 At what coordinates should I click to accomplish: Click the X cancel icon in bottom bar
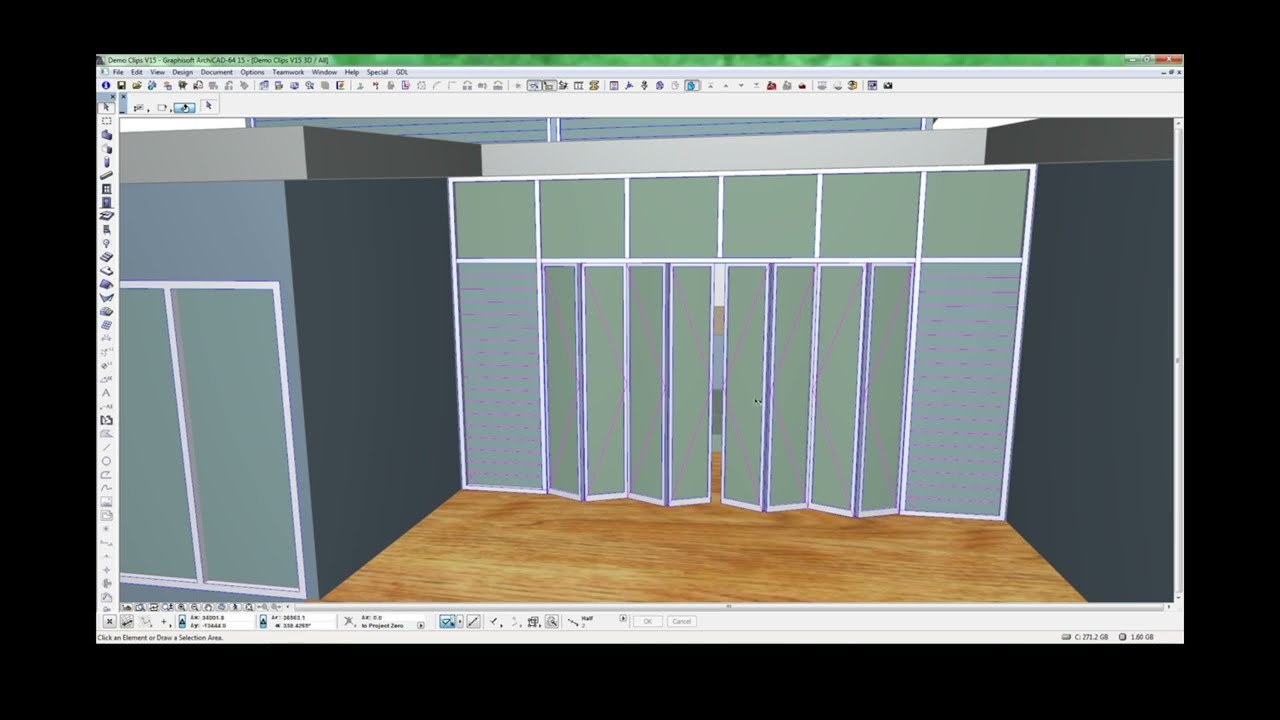[109, 621]
